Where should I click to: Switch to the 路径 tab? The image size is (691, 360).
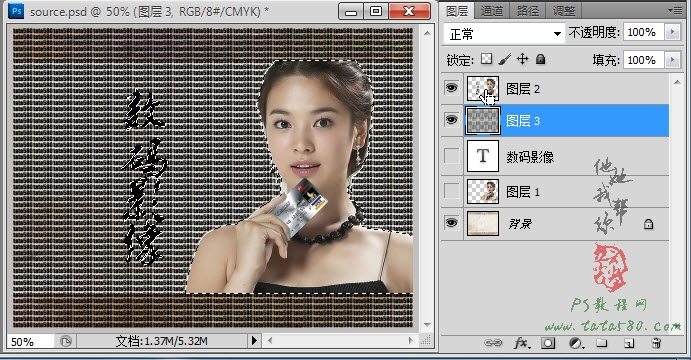528,11
